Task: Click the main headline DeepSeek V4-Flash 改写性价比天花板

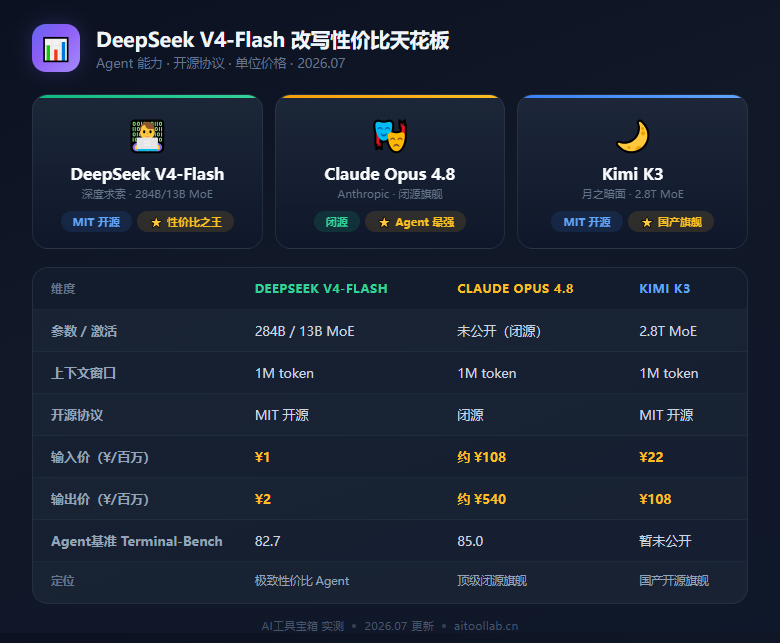Action: 273,40
